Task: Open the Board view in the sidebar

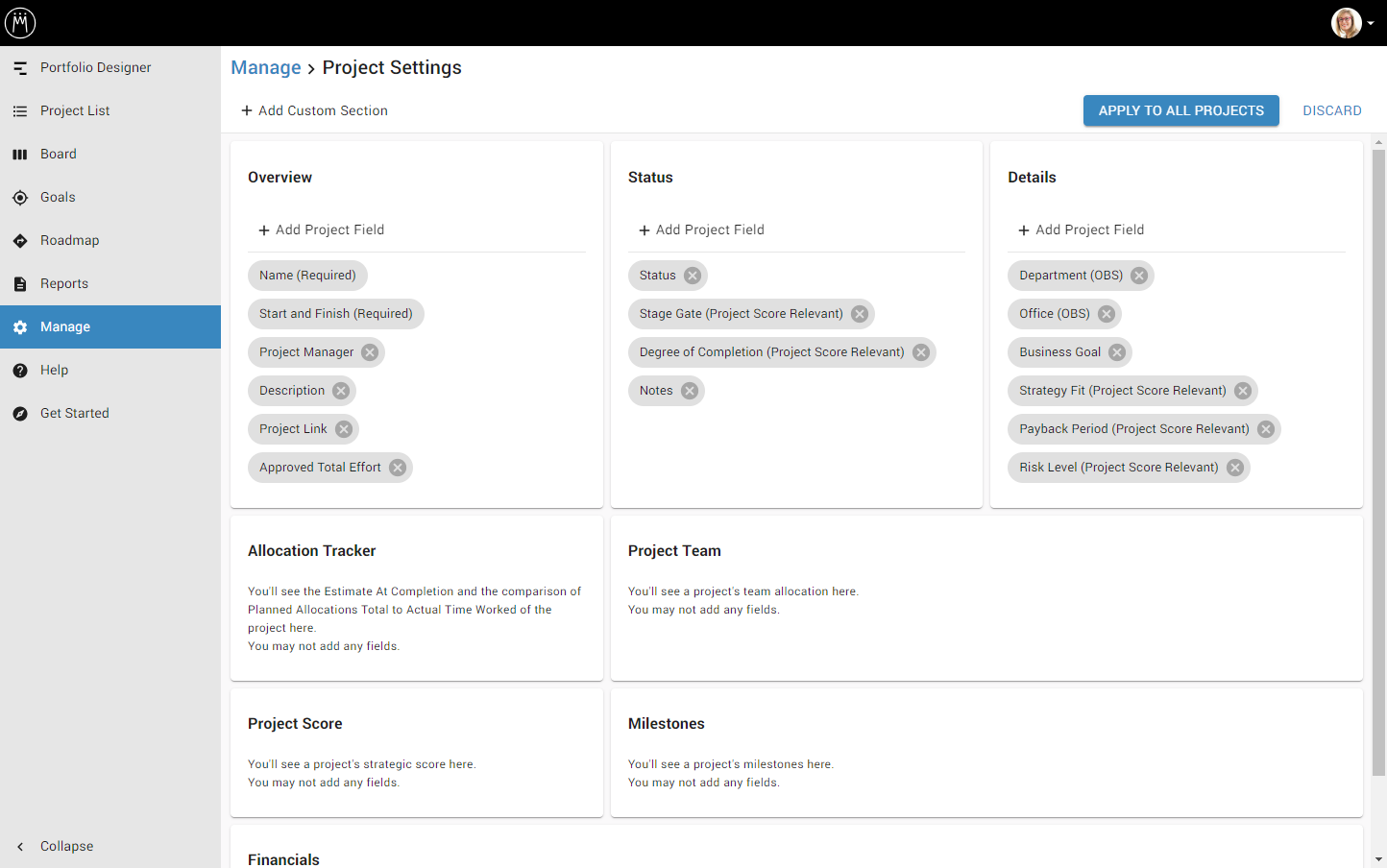Action: [110, 154]
